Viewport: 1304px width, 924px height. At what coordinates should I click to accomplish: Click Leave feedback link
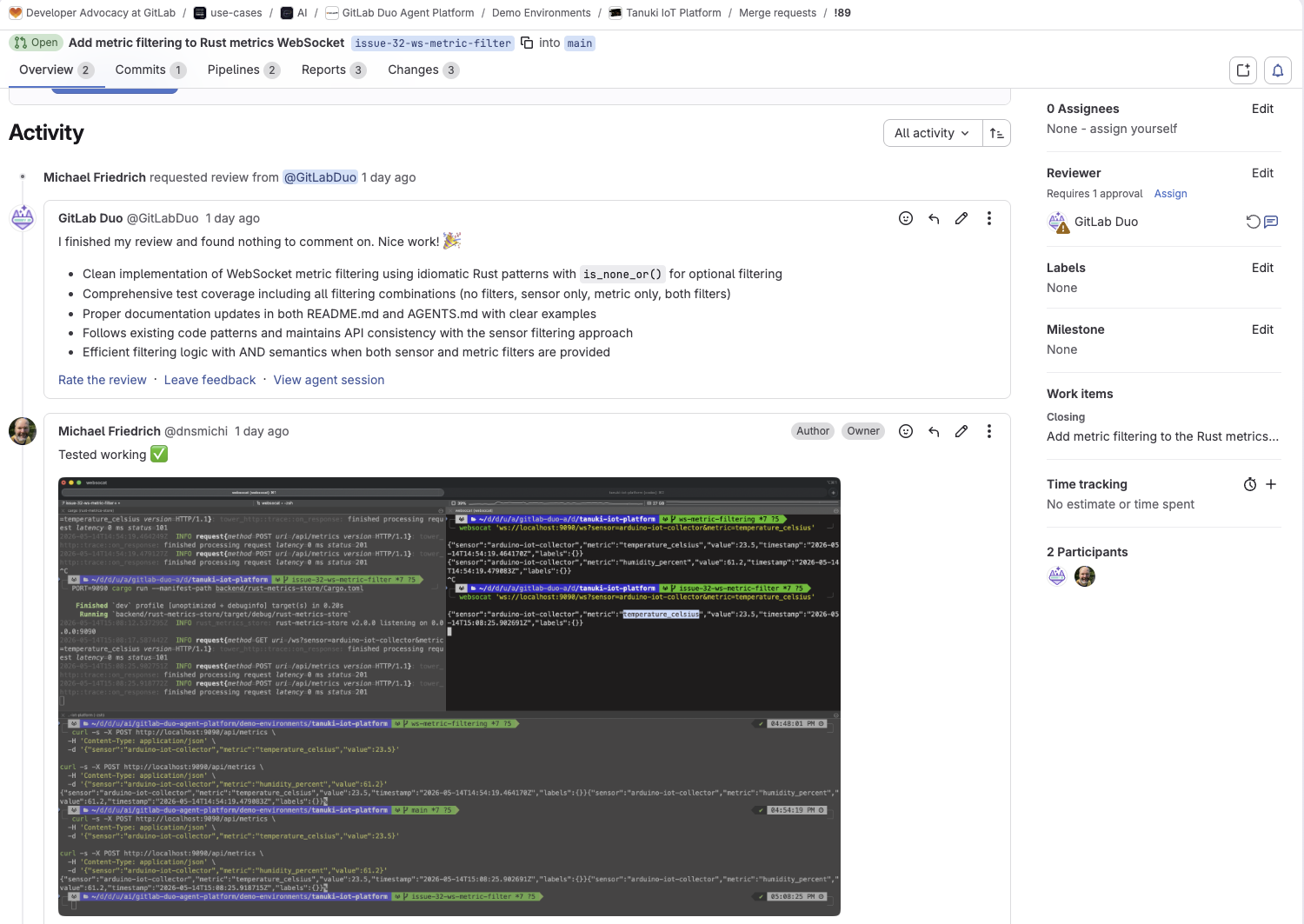click(x=210, y=380)
